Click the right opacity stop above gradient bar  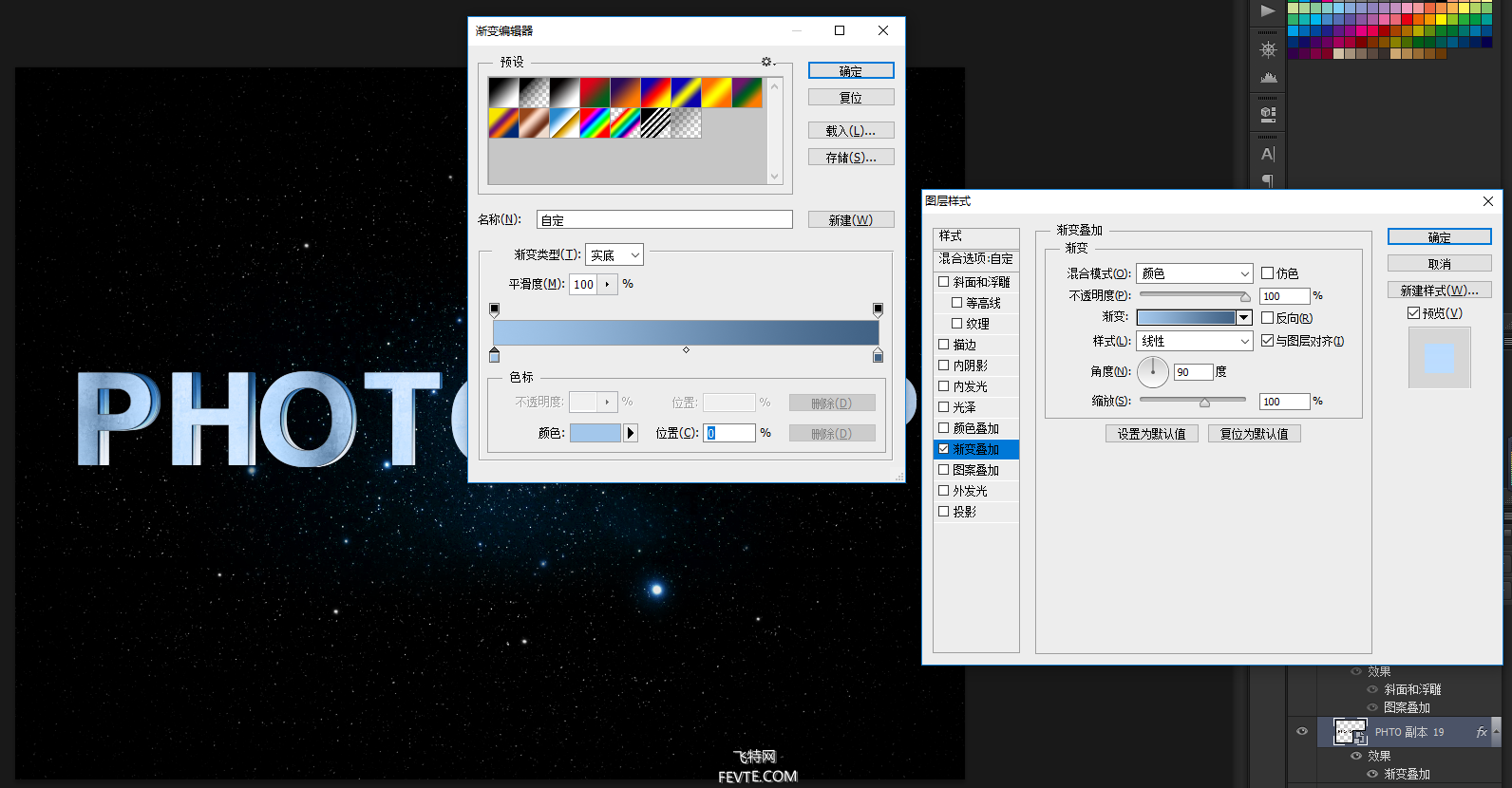click(878, 310)
